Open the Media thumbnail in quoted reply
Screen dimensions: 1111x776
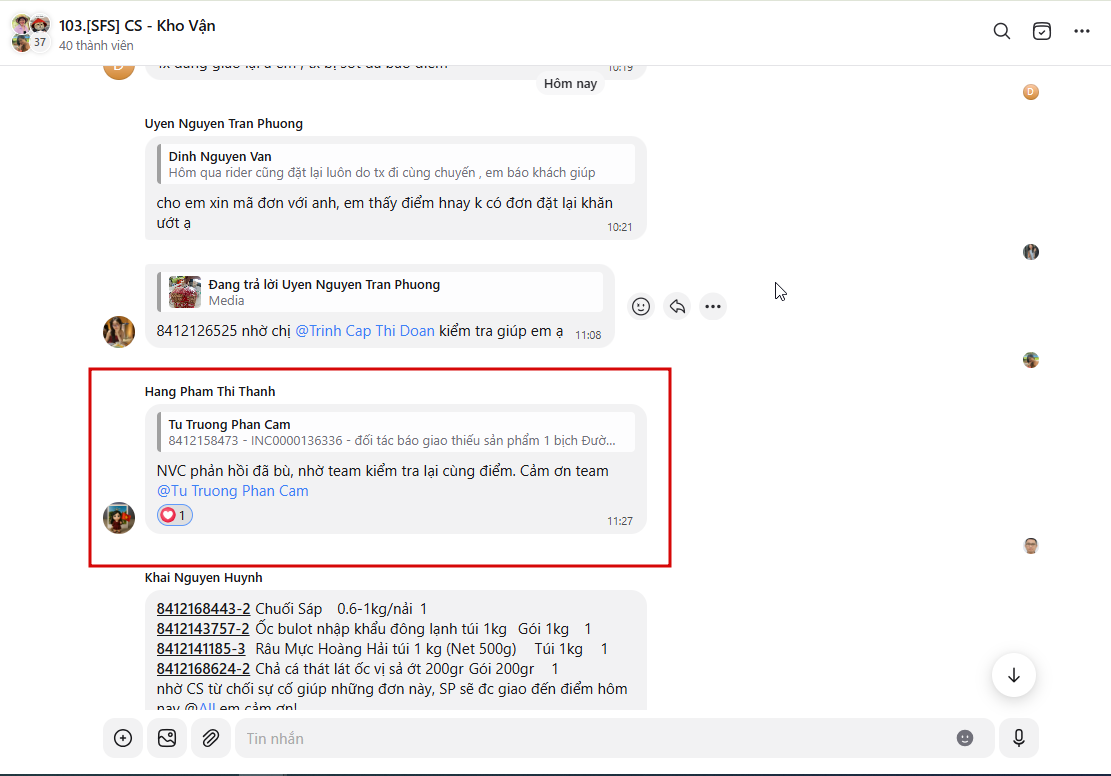[185, 292]
